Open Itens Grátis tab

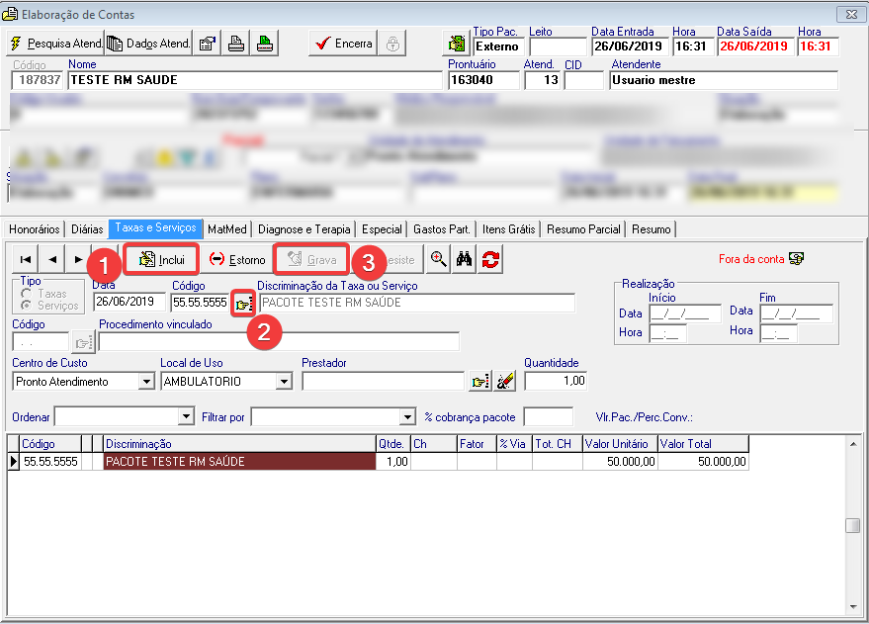pyautogui.click(x=508, y=229)
